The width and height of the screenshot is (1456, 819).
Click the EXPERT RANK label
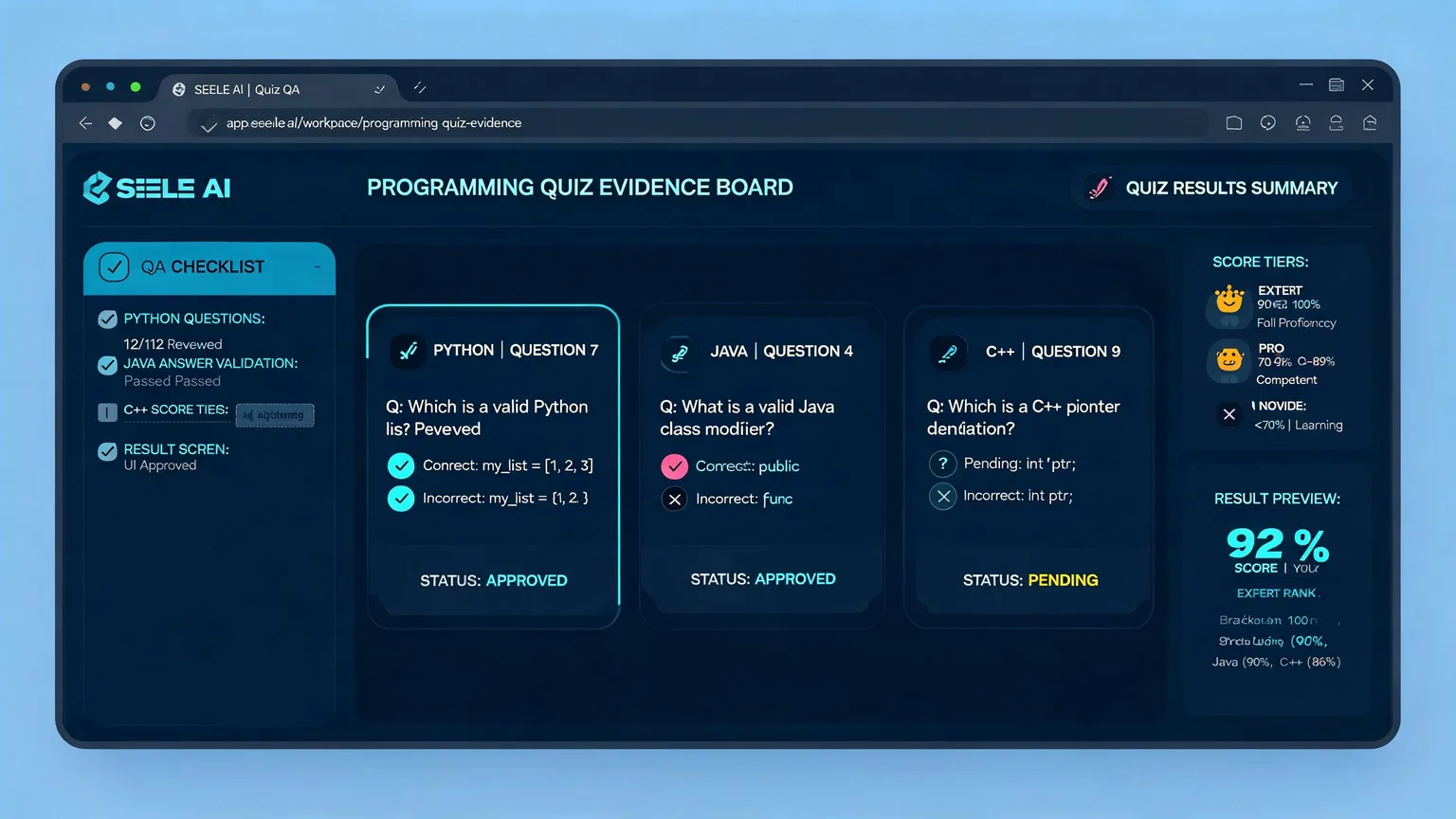click(1276, 593)
